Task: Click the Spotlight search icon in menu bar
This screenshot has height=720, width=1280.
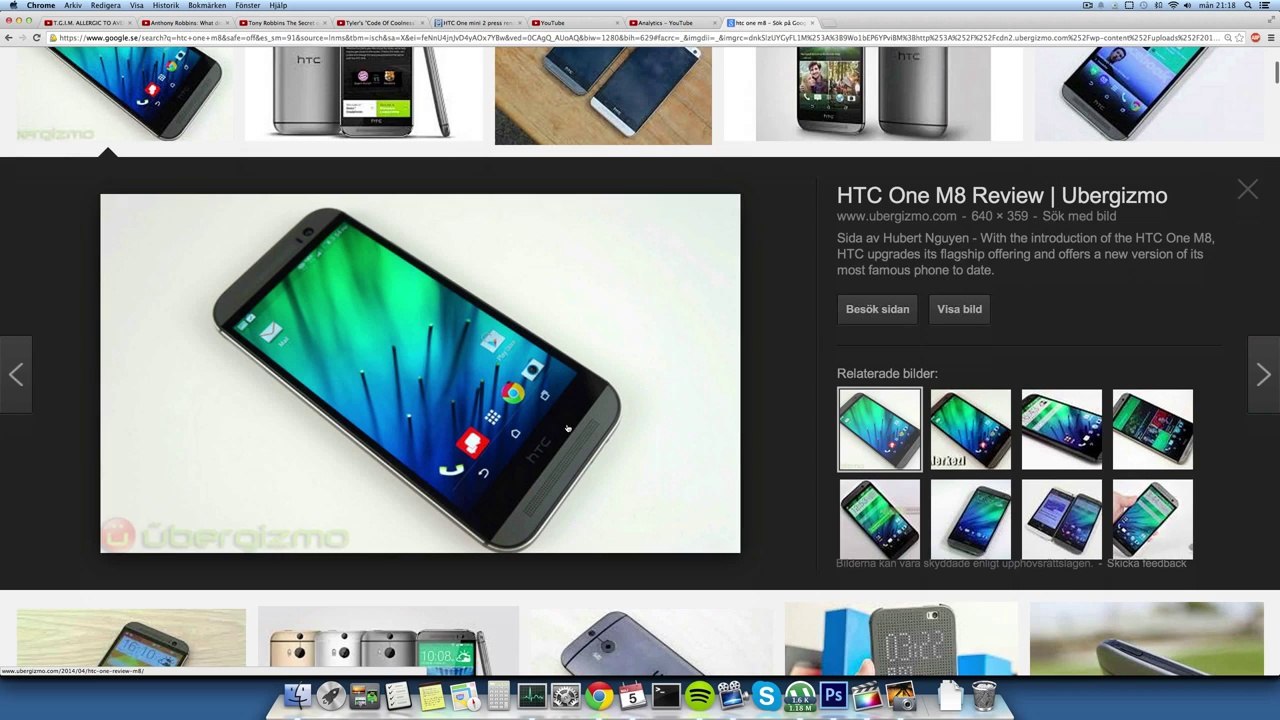Action: coord(1248,6)
